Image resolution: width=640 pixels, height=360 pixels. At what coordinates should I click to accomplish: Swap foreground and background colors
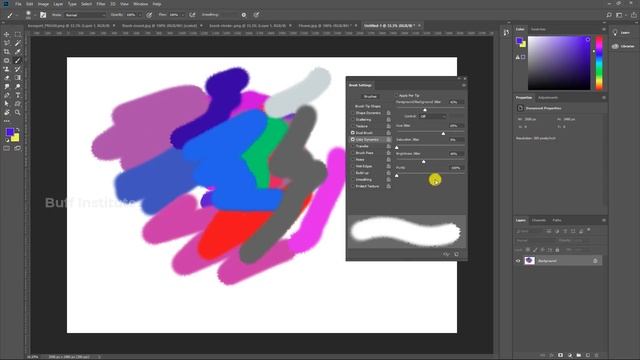pos(17,130)
